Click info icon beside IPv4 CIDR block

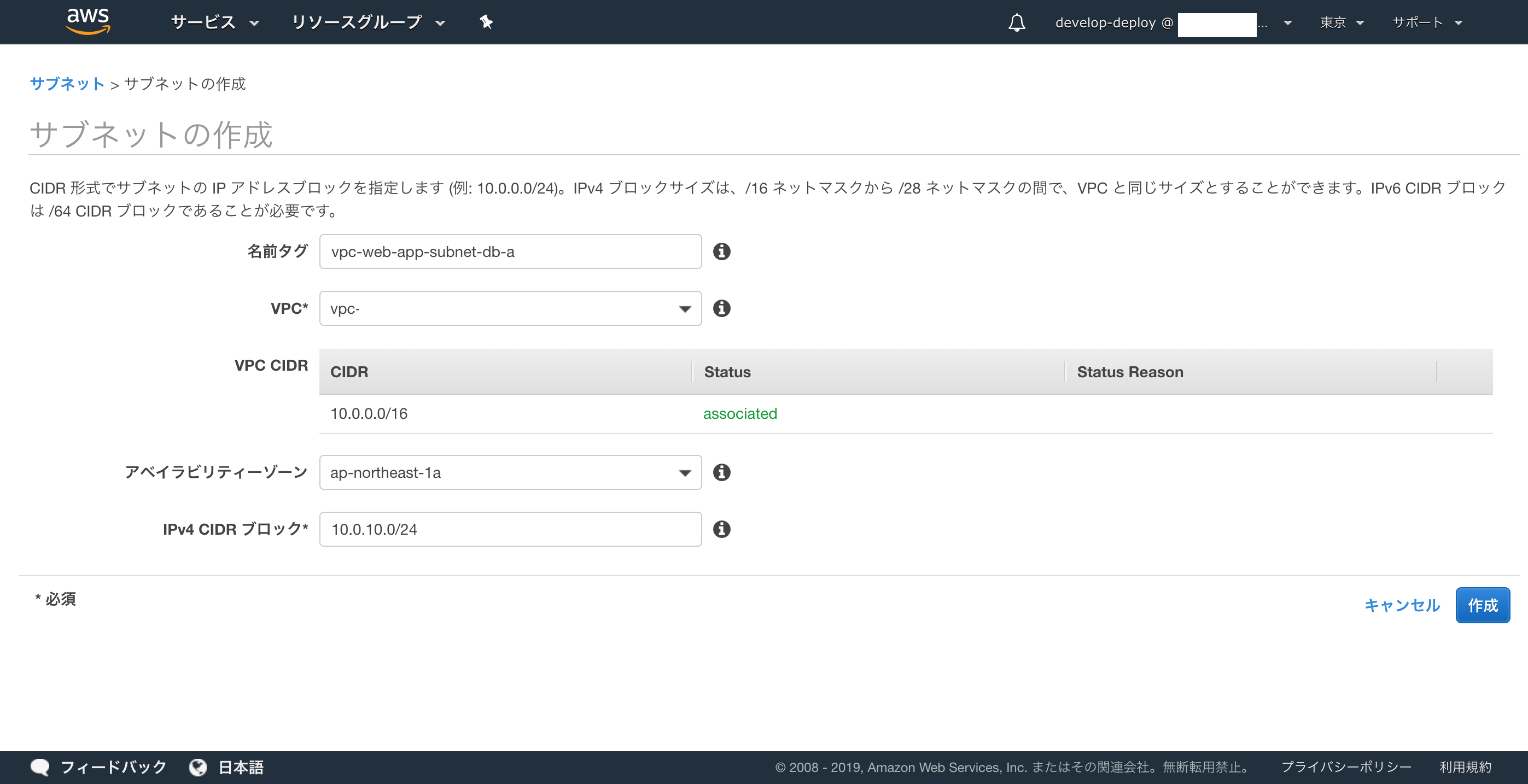[x=721, y=529]
